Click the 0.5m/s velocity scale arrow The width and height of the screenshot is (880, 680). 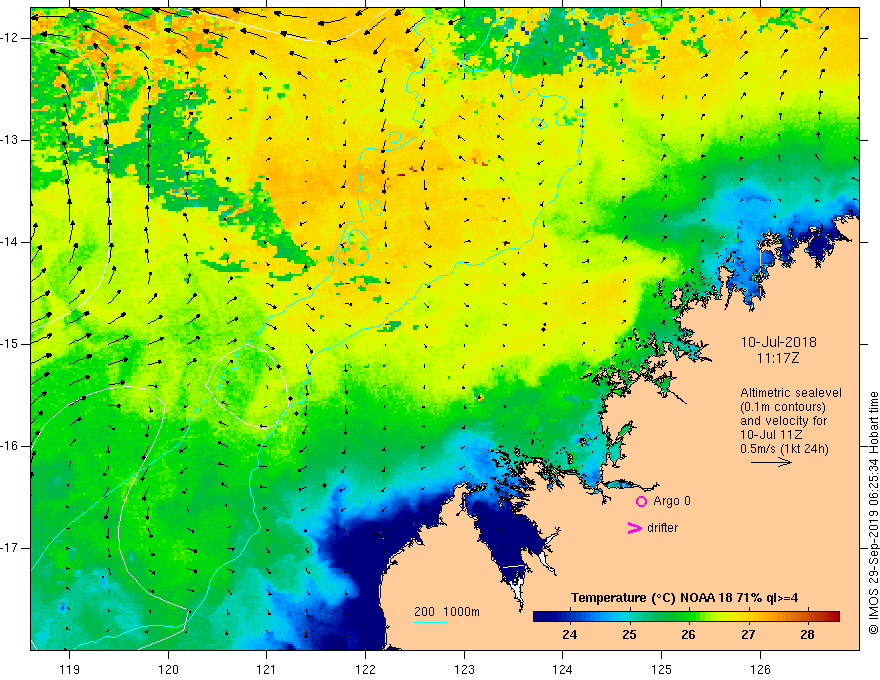[x=771, y=462]
